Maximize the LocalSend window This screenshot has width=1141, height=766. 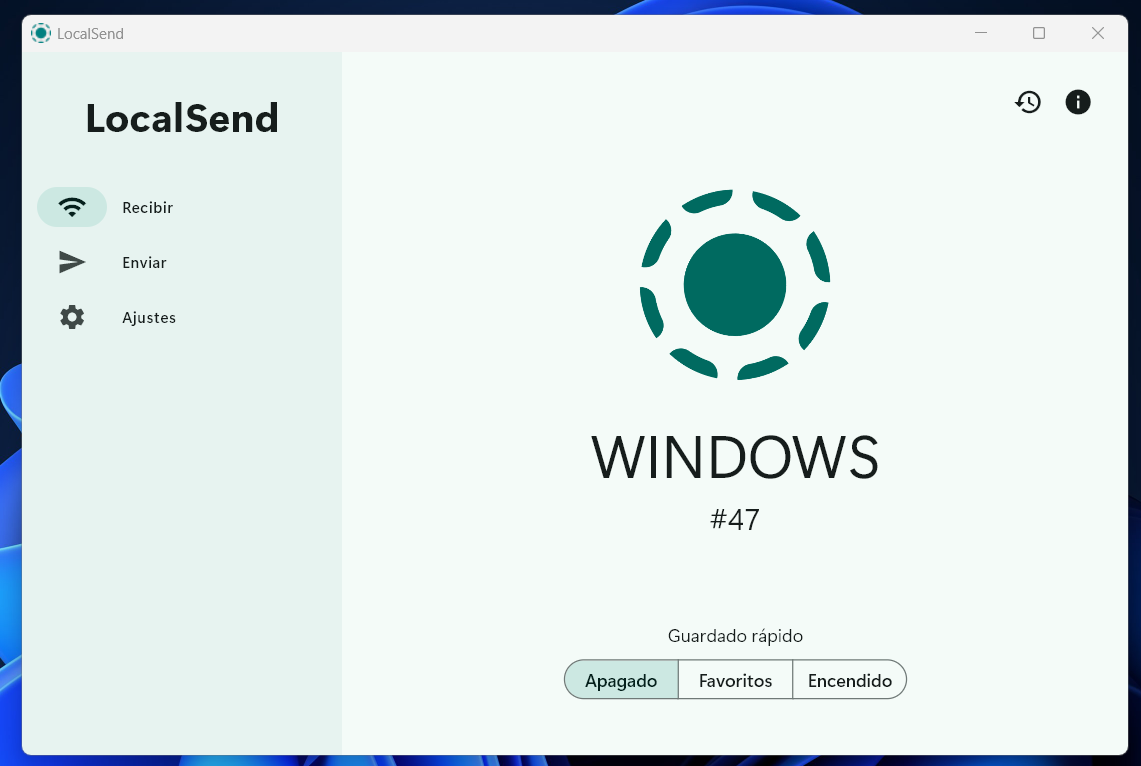coord(1039,33)
